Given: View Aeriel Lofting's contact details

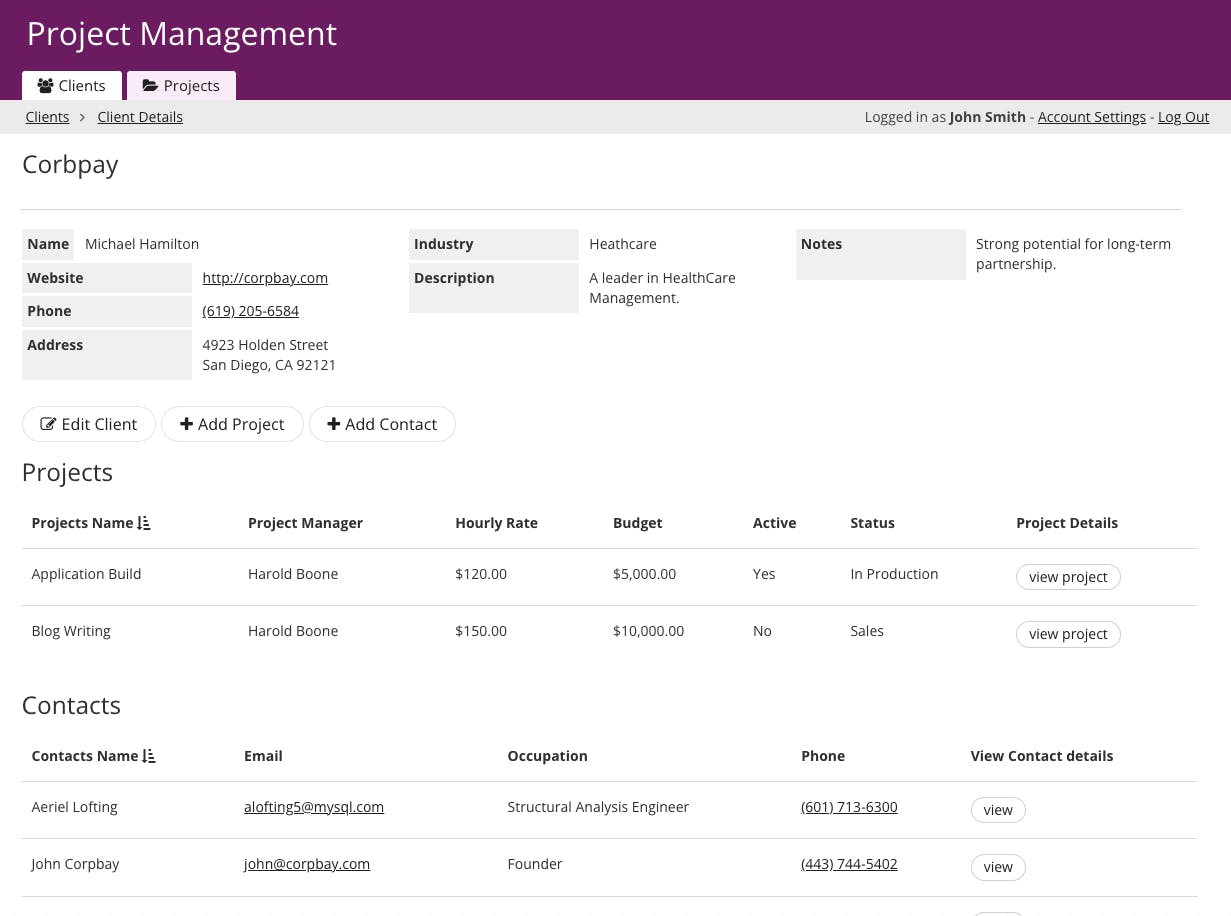Looking at the screenshot, I should pos(998,810).
